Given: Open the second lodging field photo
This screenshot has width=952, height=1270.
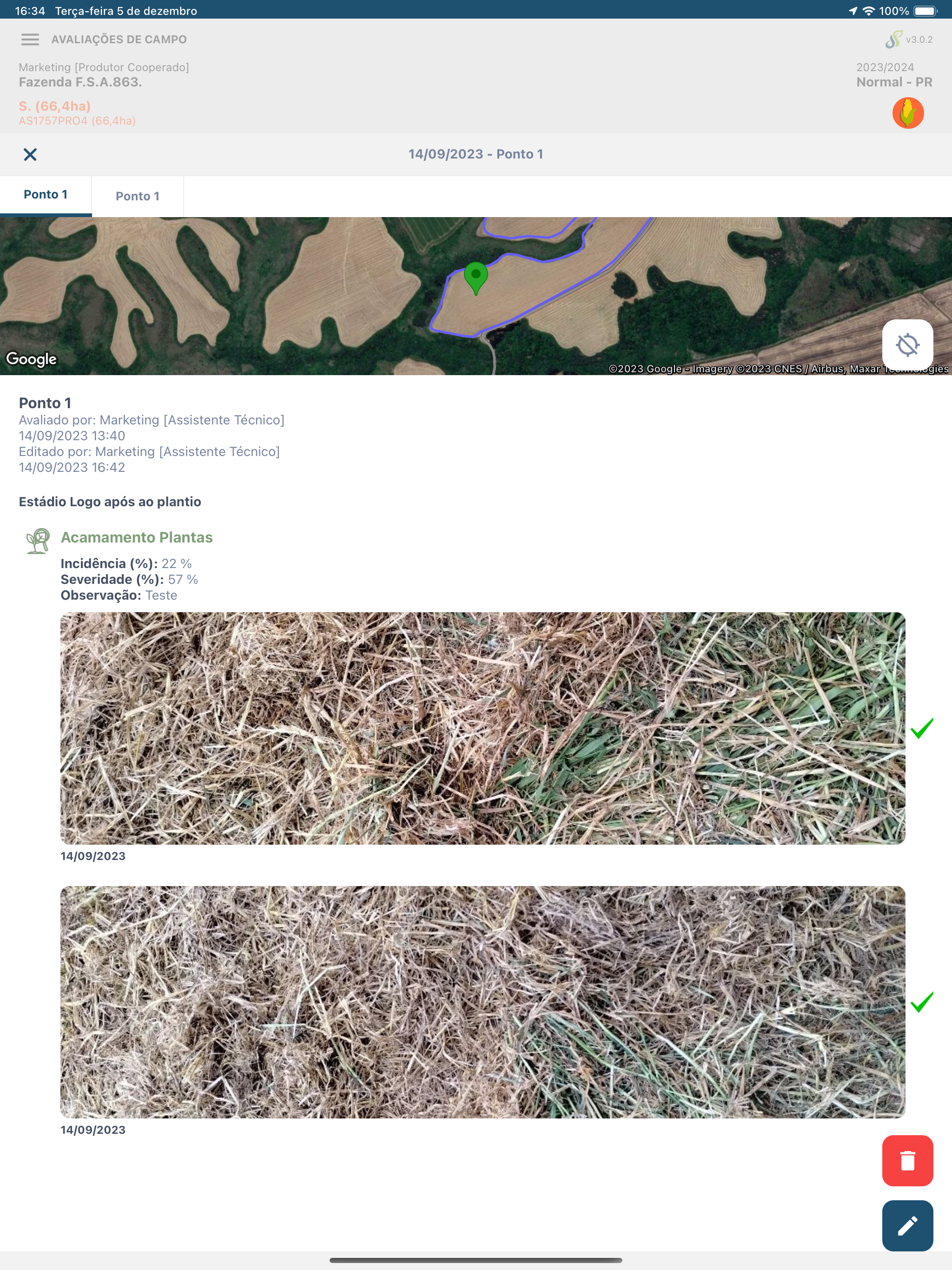Looking at the screenshot, I should (x=483, y=1002).
